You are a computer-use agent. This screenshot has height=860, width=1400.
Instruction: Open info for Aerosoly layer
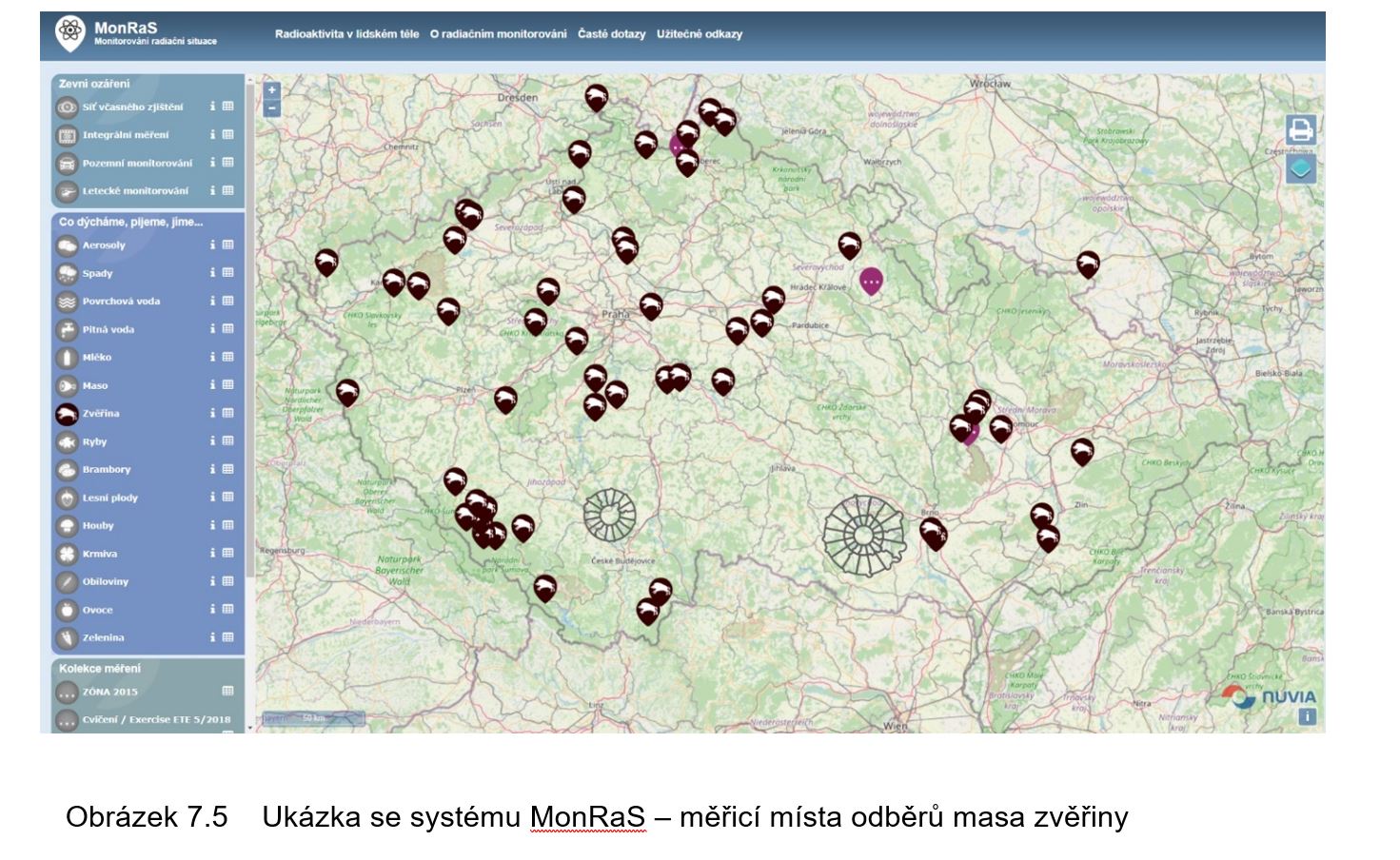point(212,245)
